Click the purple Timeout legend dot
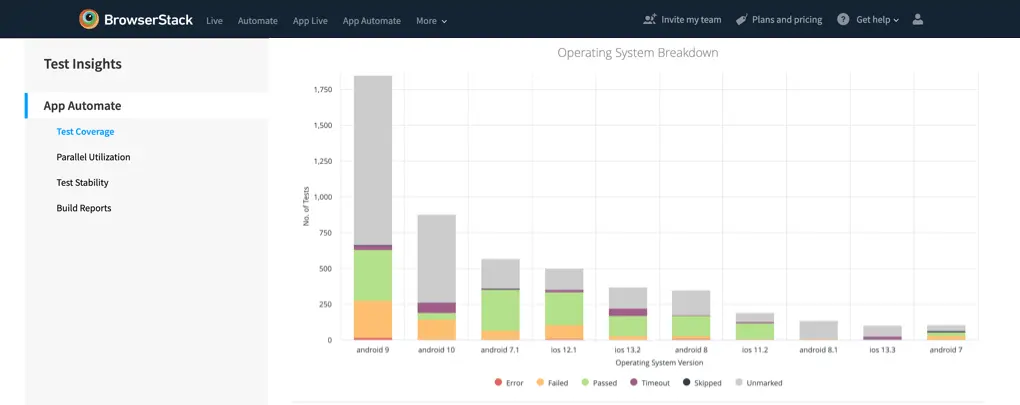Viewport: 1020px width, 405px height. pyautogui.click(x=634, y=383)
